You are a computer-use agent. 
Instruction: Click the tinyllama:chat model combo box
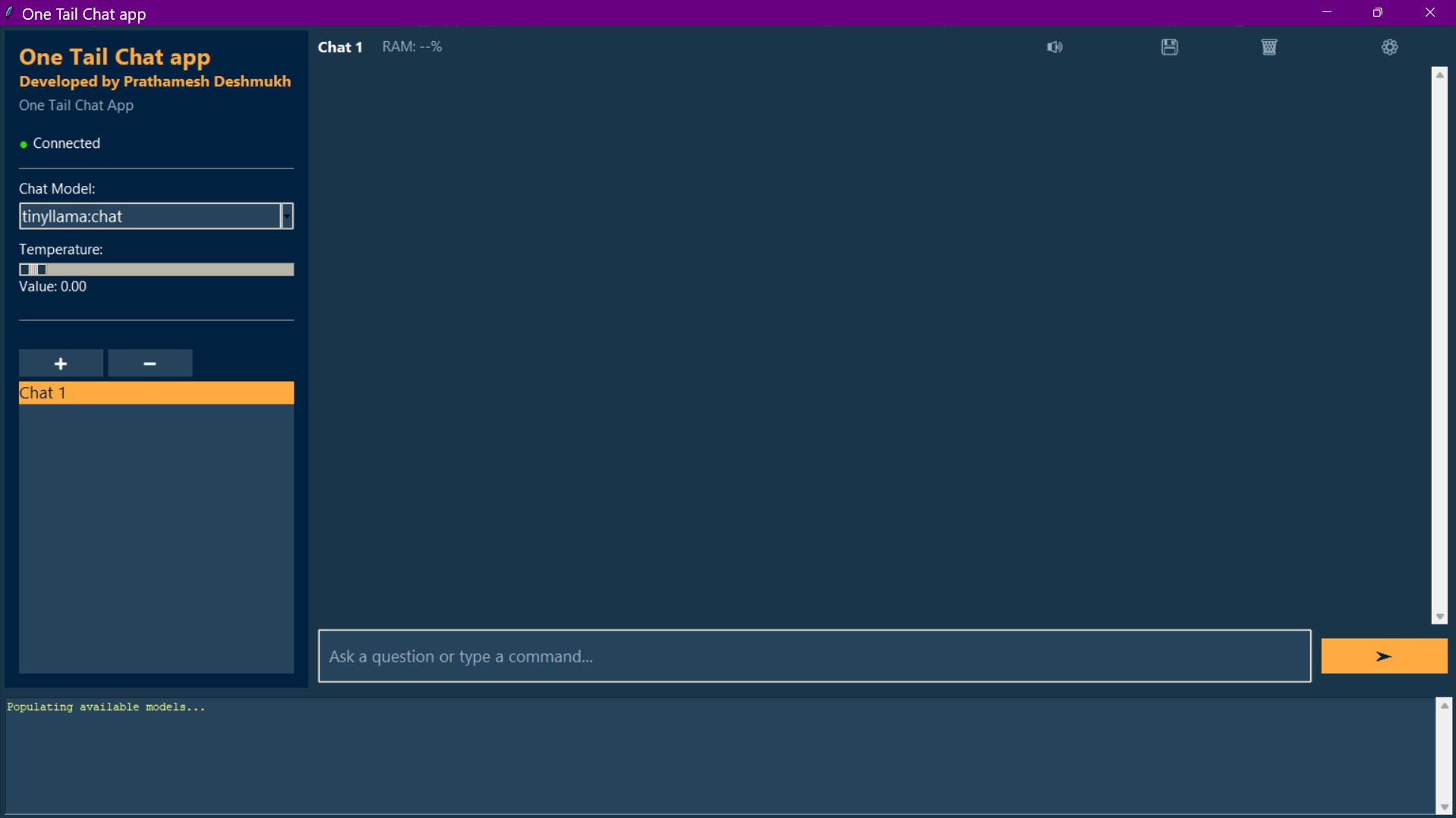click(150, 216)
